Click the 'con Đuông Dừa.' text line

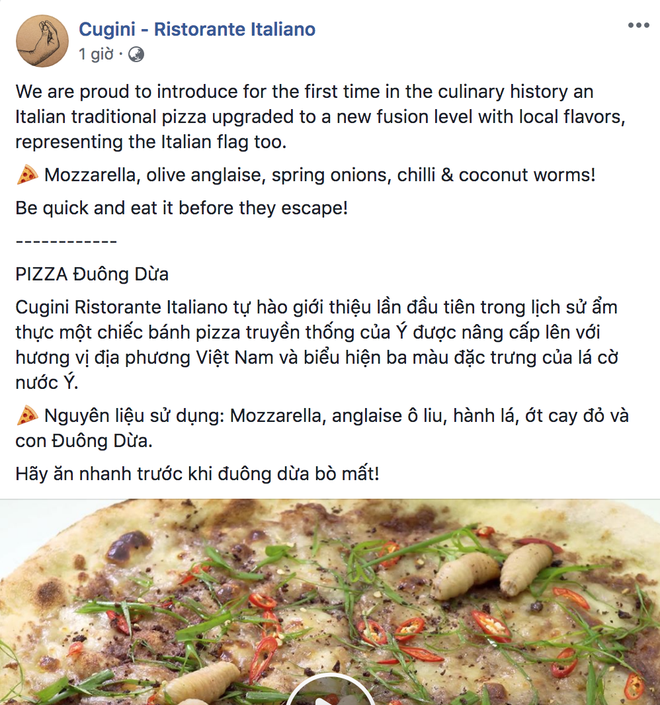coord(84,441)
